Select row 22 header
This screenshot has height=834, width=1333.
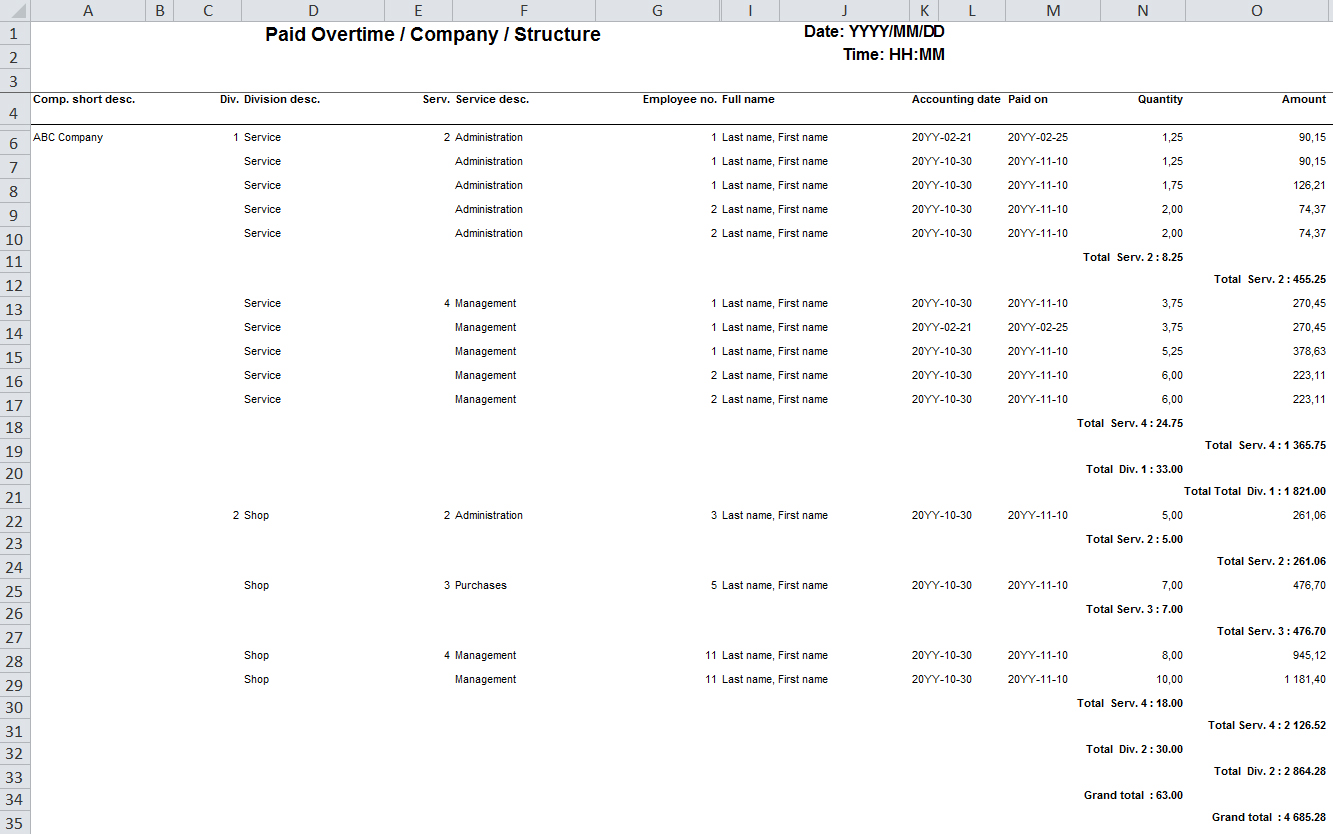click(x=15, y=522)
